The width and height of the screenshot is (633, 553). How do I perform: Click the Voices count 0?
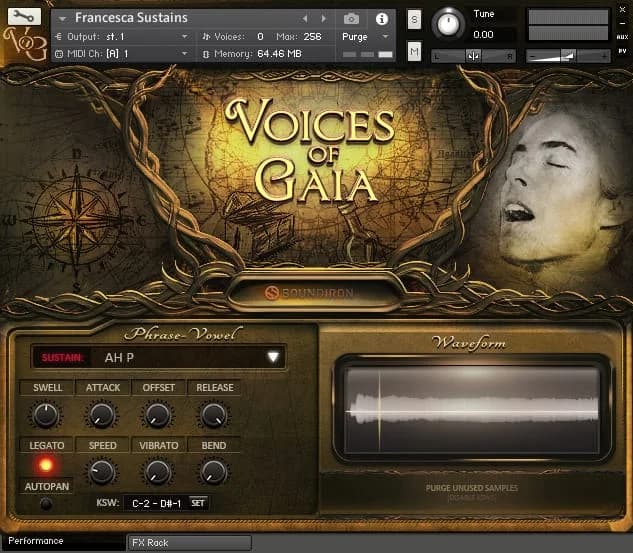tap(260, 37)
